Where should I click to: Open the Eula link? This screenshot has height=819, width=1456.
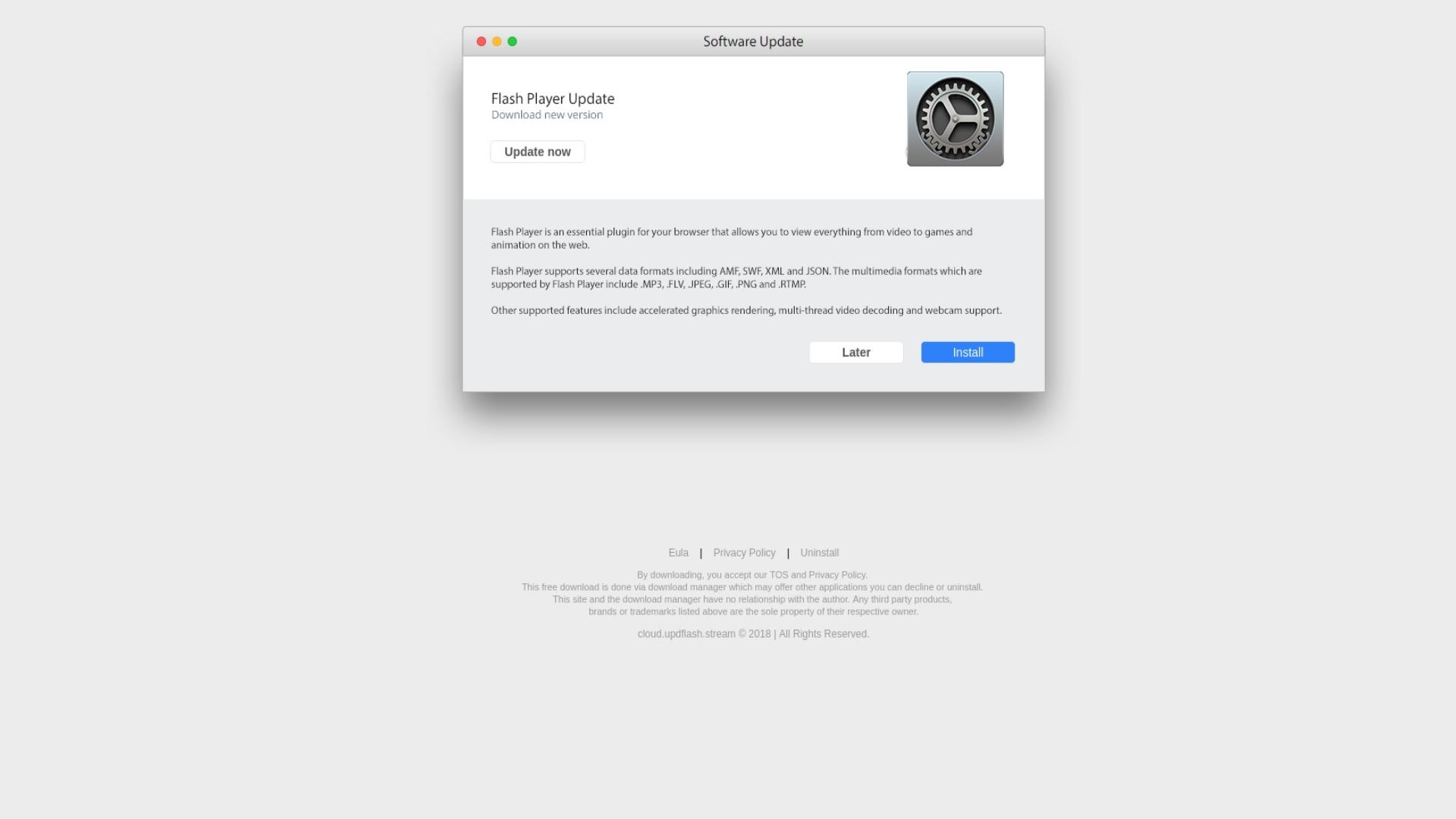tap(678, 553)
